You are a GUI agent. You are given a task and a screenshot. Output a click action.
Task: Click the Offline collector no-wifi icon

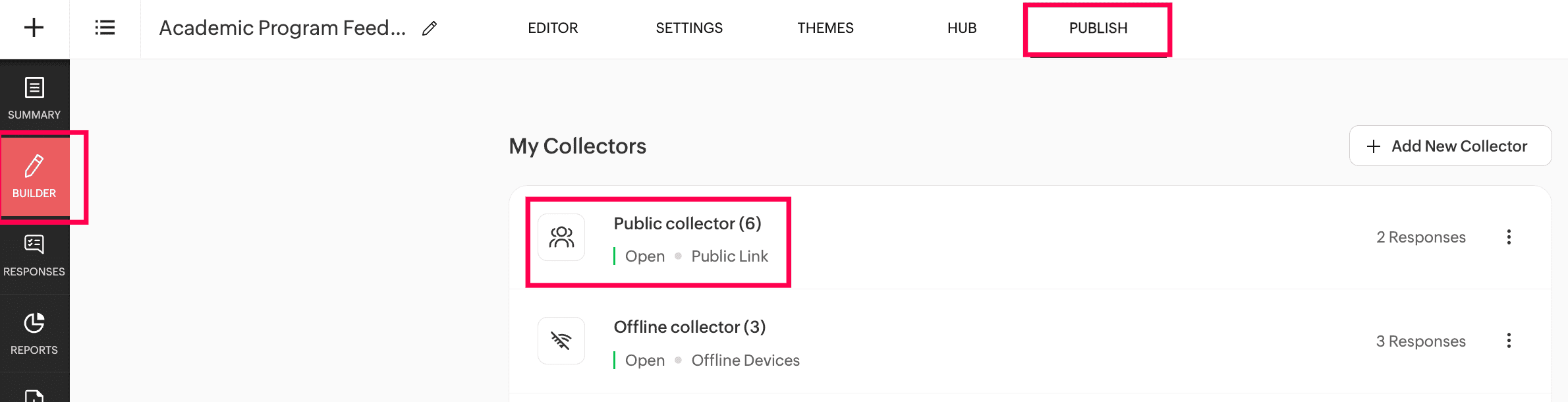pos(561,341)
